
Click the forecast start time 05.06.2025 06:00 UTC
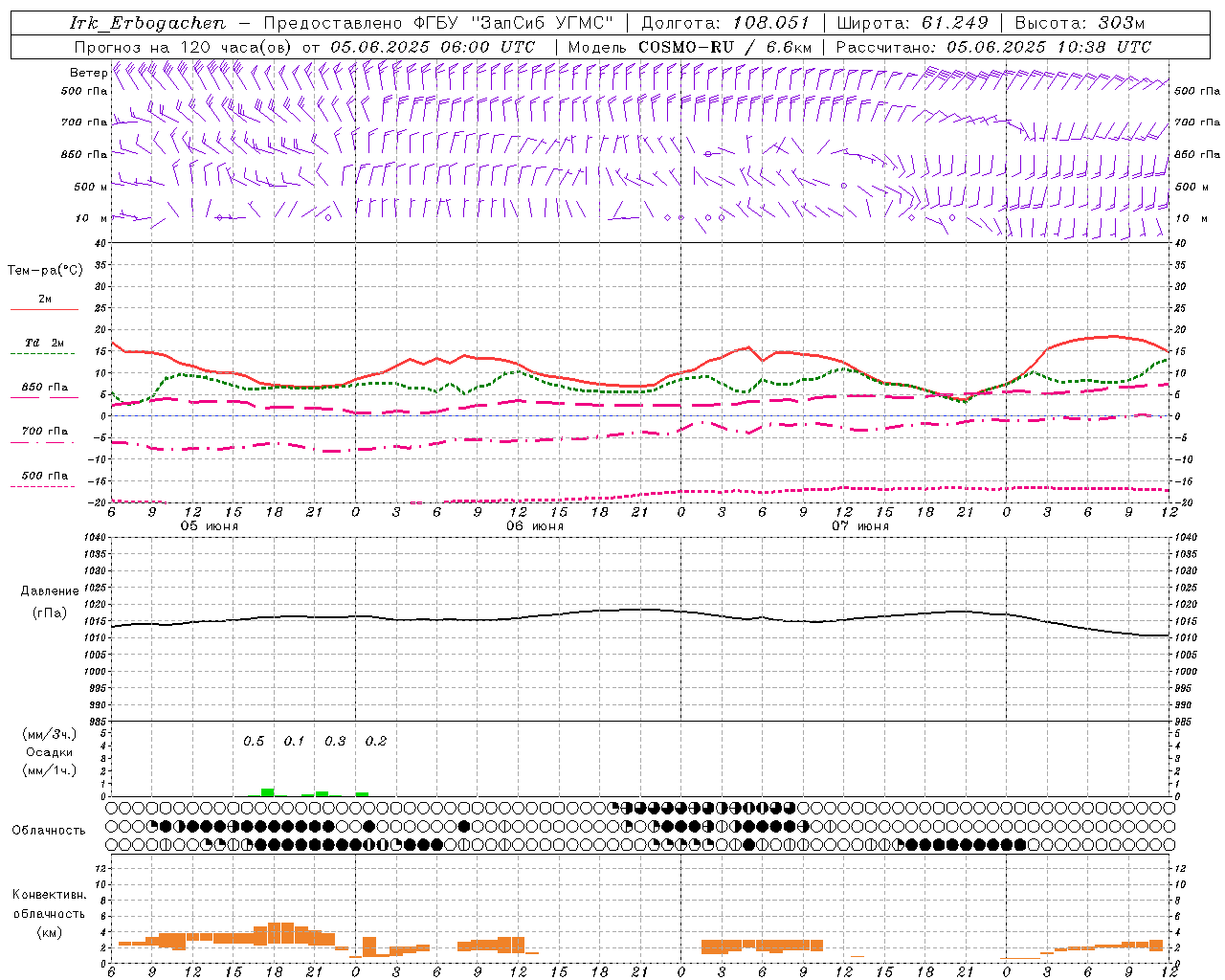(433, 47)
